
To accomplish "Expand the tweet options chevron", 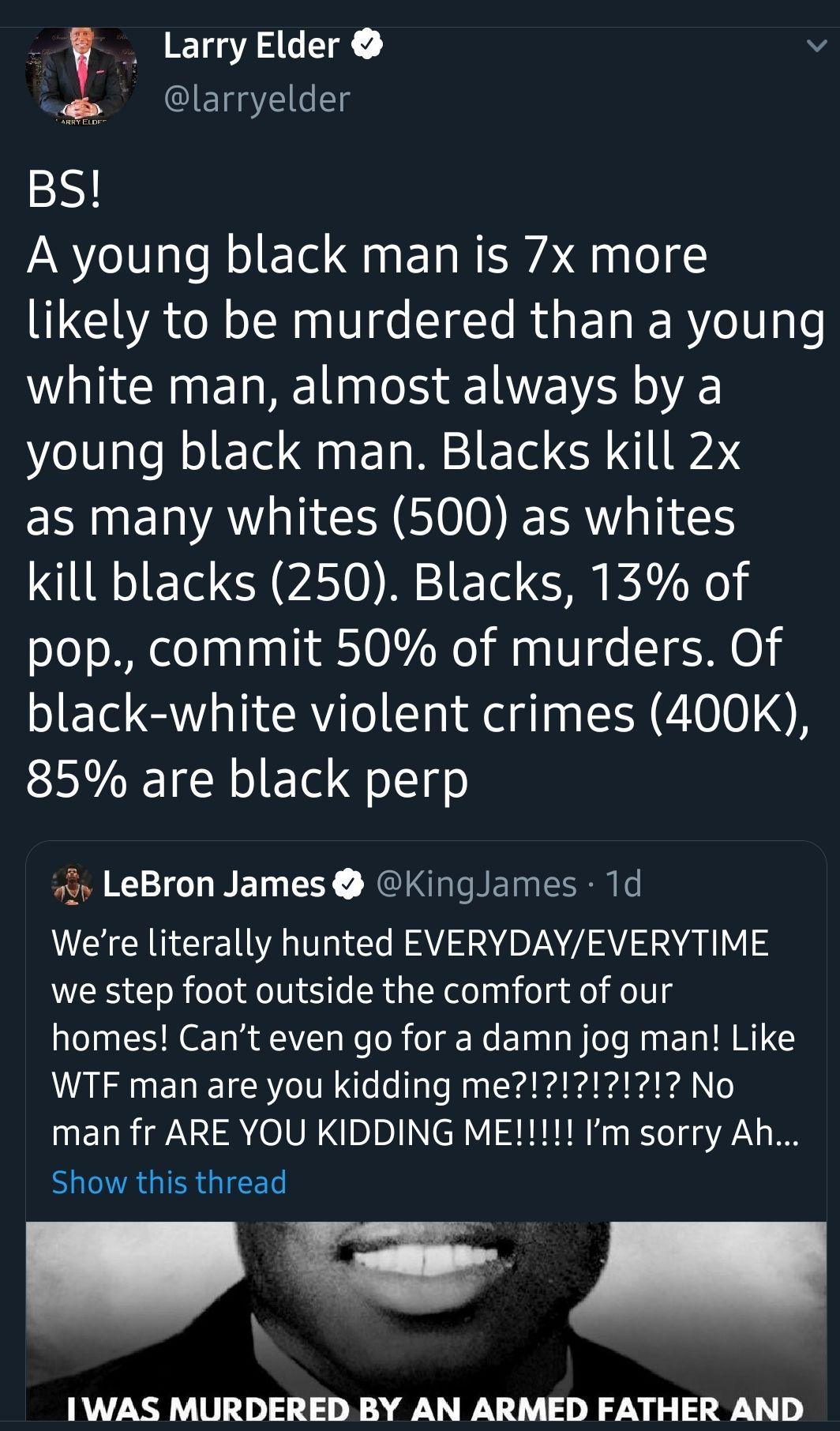I will point(816,47).
